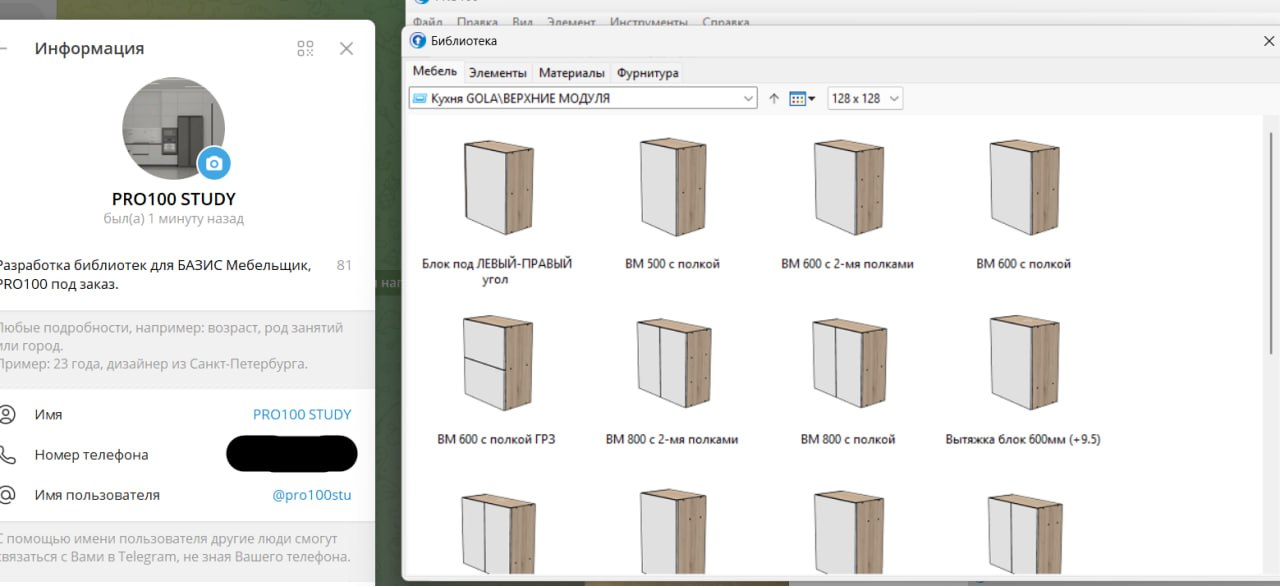Select Блок под ЛЕВЫЙ-ПРАВЫЙ угол item
Screen dimensions: 1280x586
click(x=497, y=213)
